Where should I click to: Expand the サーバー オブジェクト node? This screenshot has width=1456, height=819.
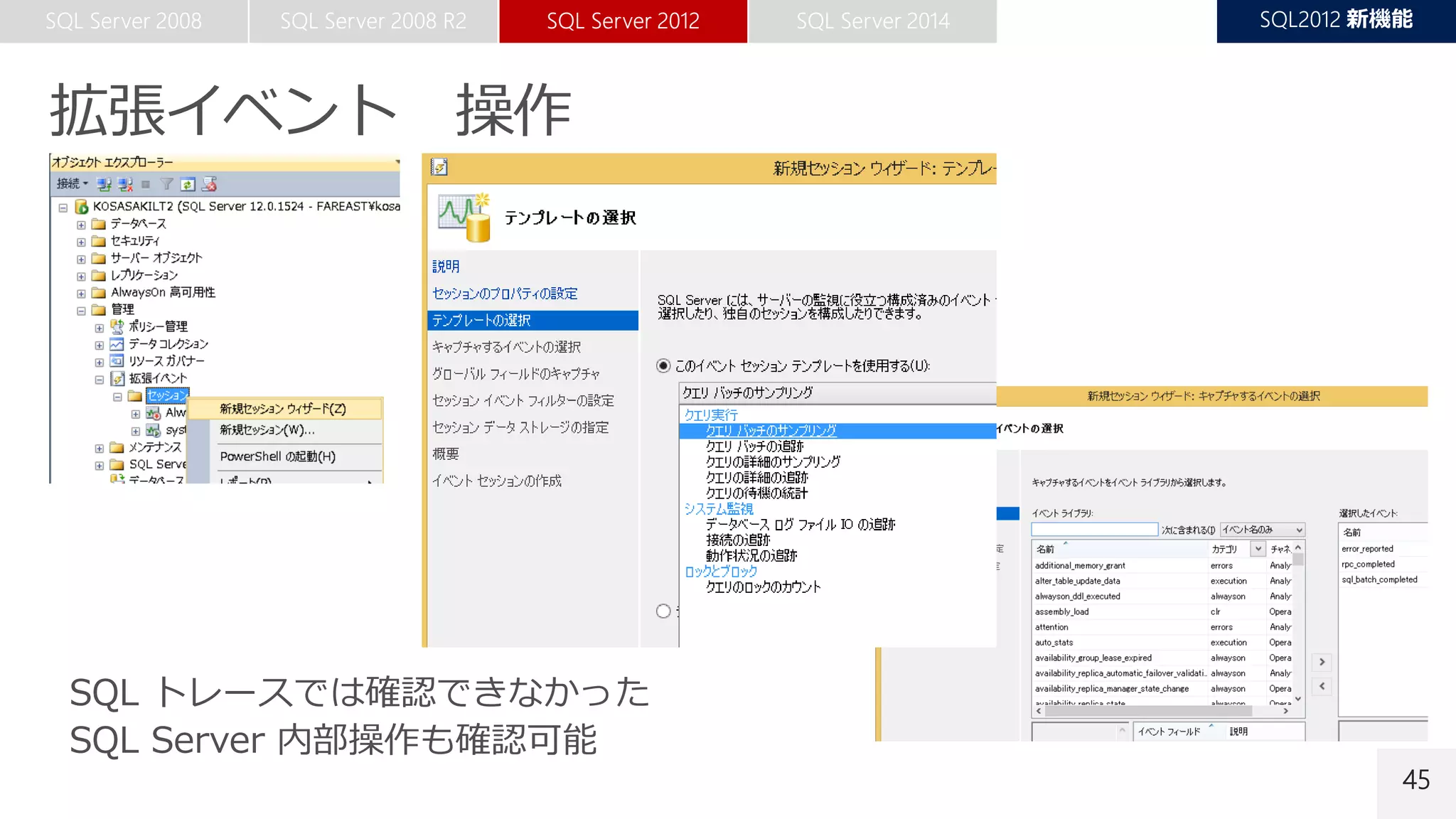tap(81, 259)
